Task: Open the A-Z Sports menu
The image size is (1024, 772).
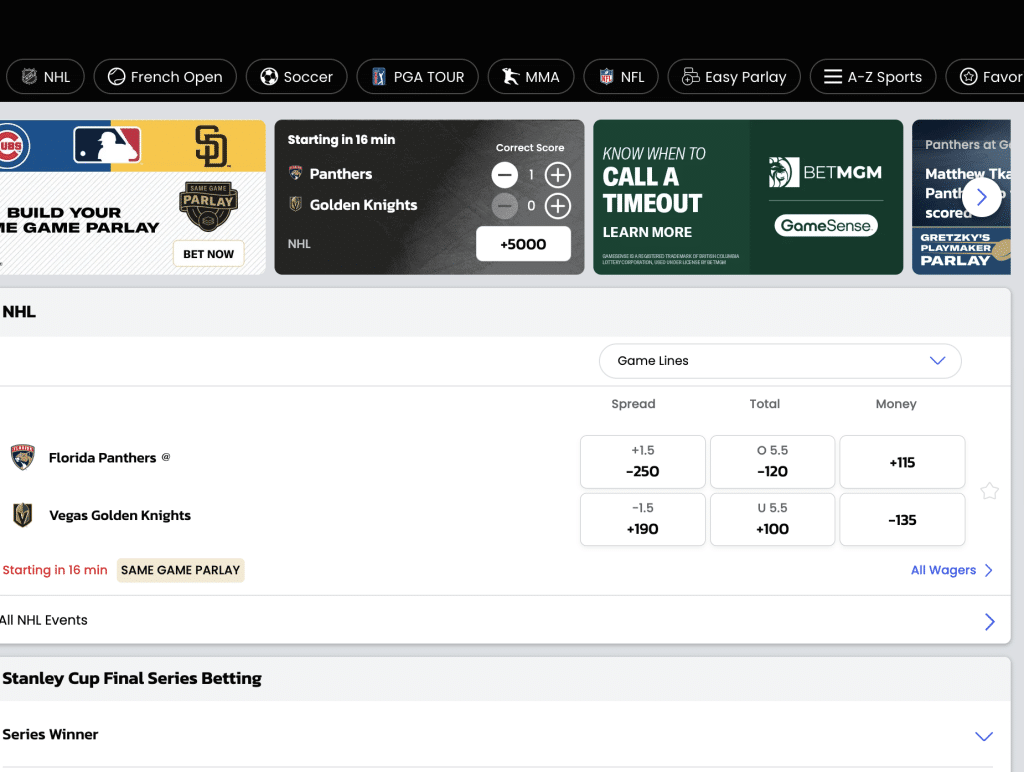Action: pyautogui.click(x=873, y=77)
